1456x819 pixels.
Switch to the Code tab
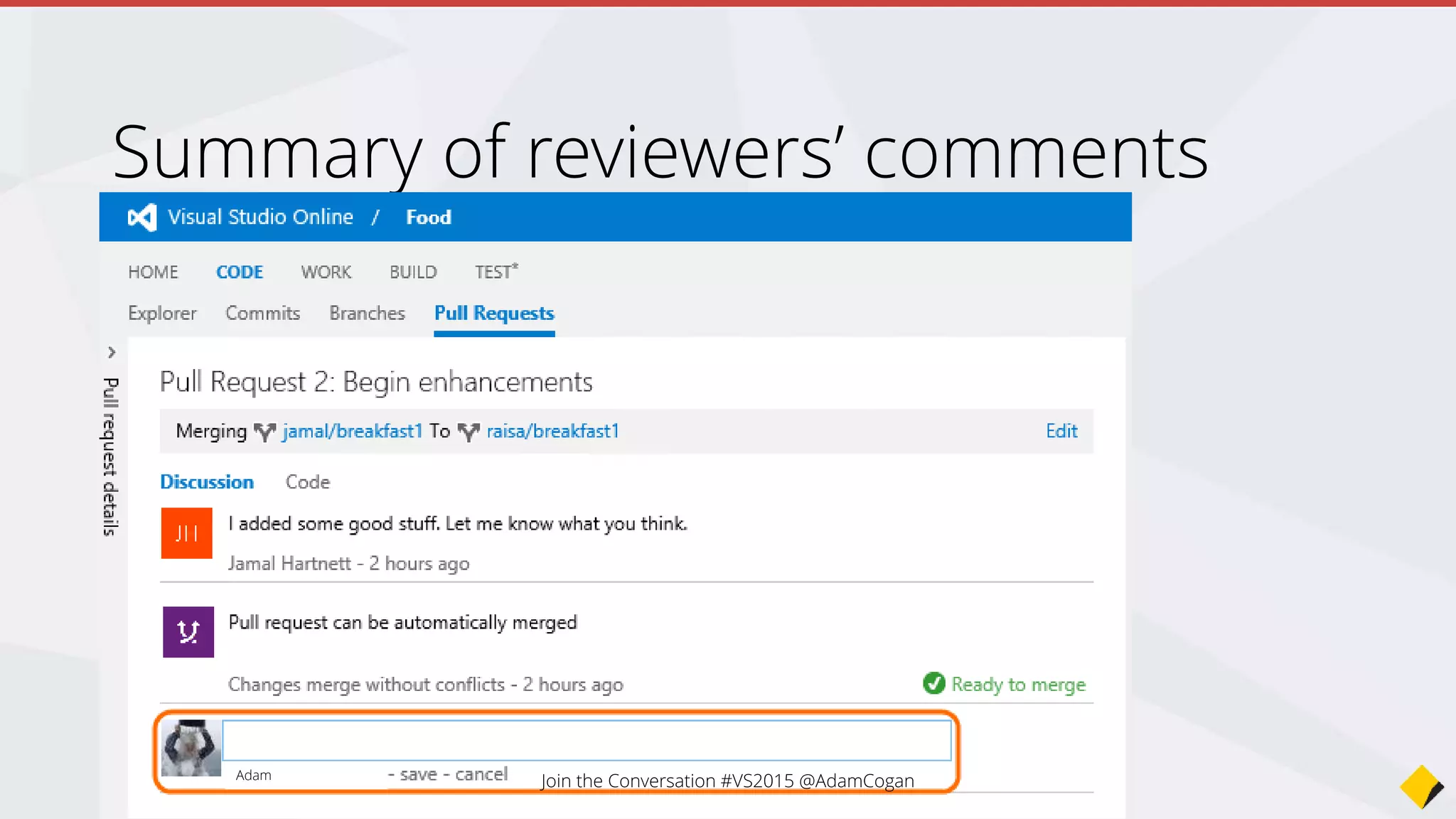pos(308,482)
